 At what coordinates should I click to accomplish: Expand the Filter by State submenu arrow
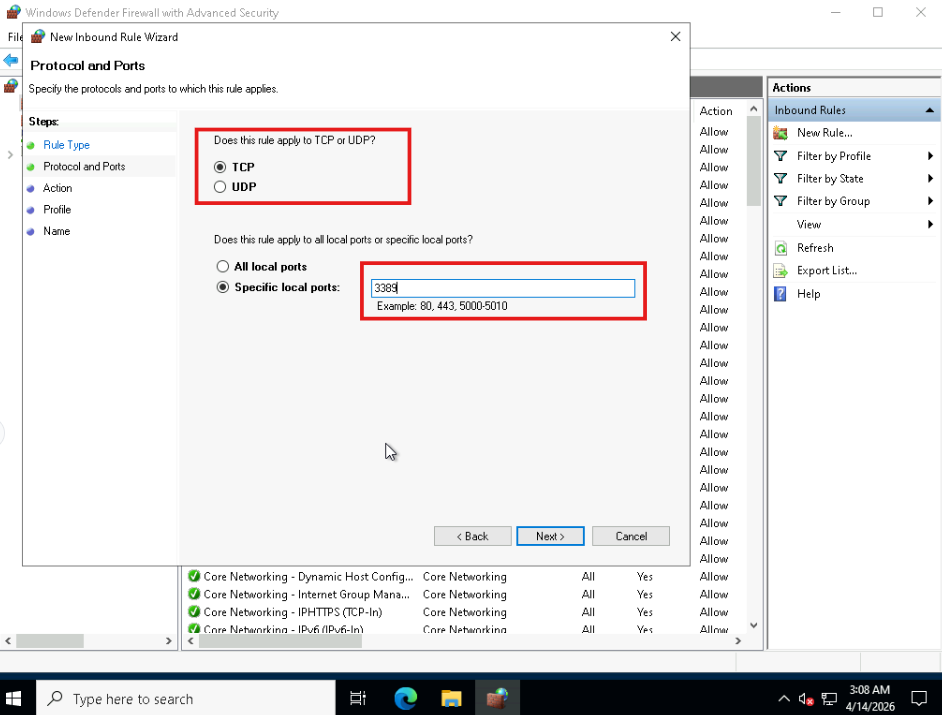point(930,178)
